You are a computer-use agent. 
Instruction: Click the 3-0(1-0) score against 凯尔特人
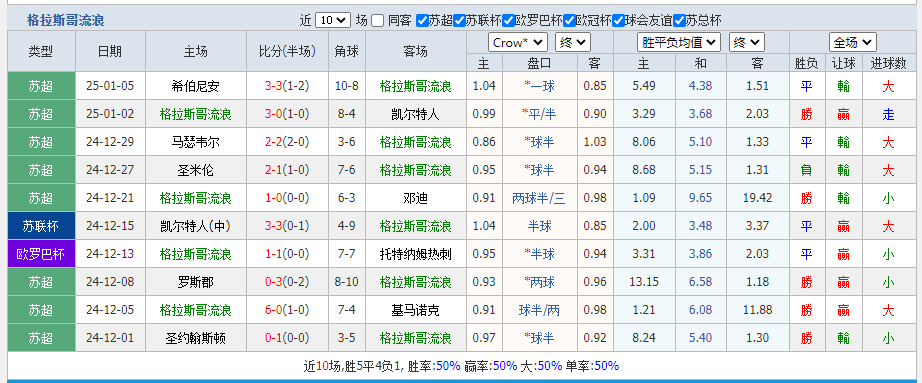click(287, 114)
